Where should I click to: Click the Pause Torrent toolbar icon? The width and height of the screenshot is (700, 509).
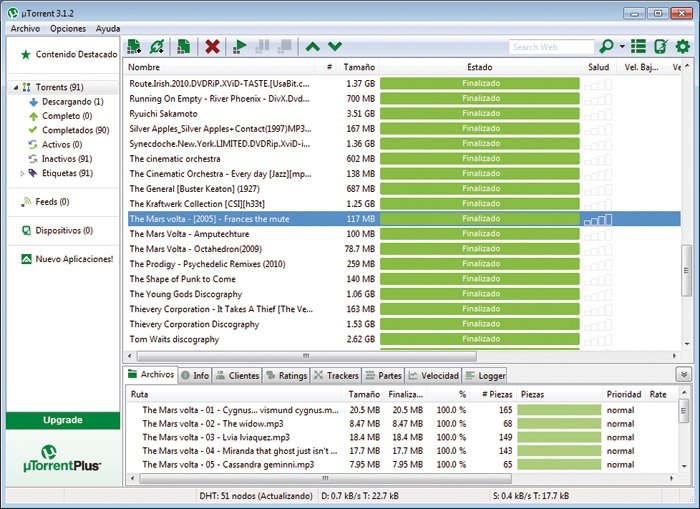262,46
